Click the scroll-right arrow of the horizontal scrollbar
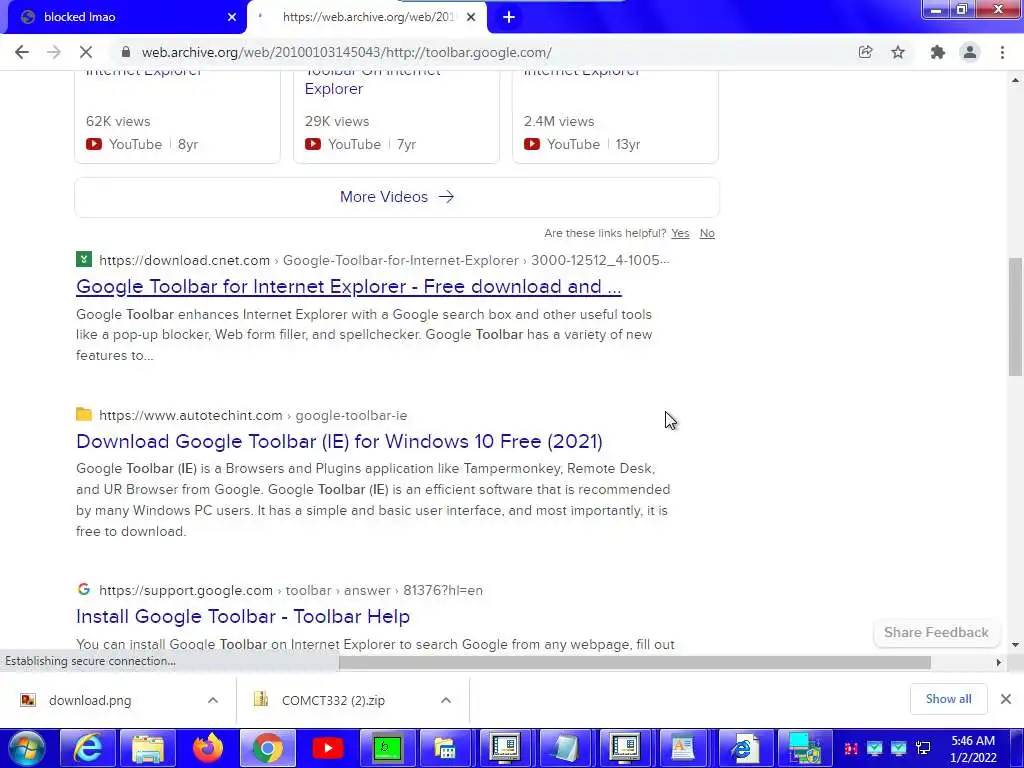1024x768 pixels. coord(998,662)
